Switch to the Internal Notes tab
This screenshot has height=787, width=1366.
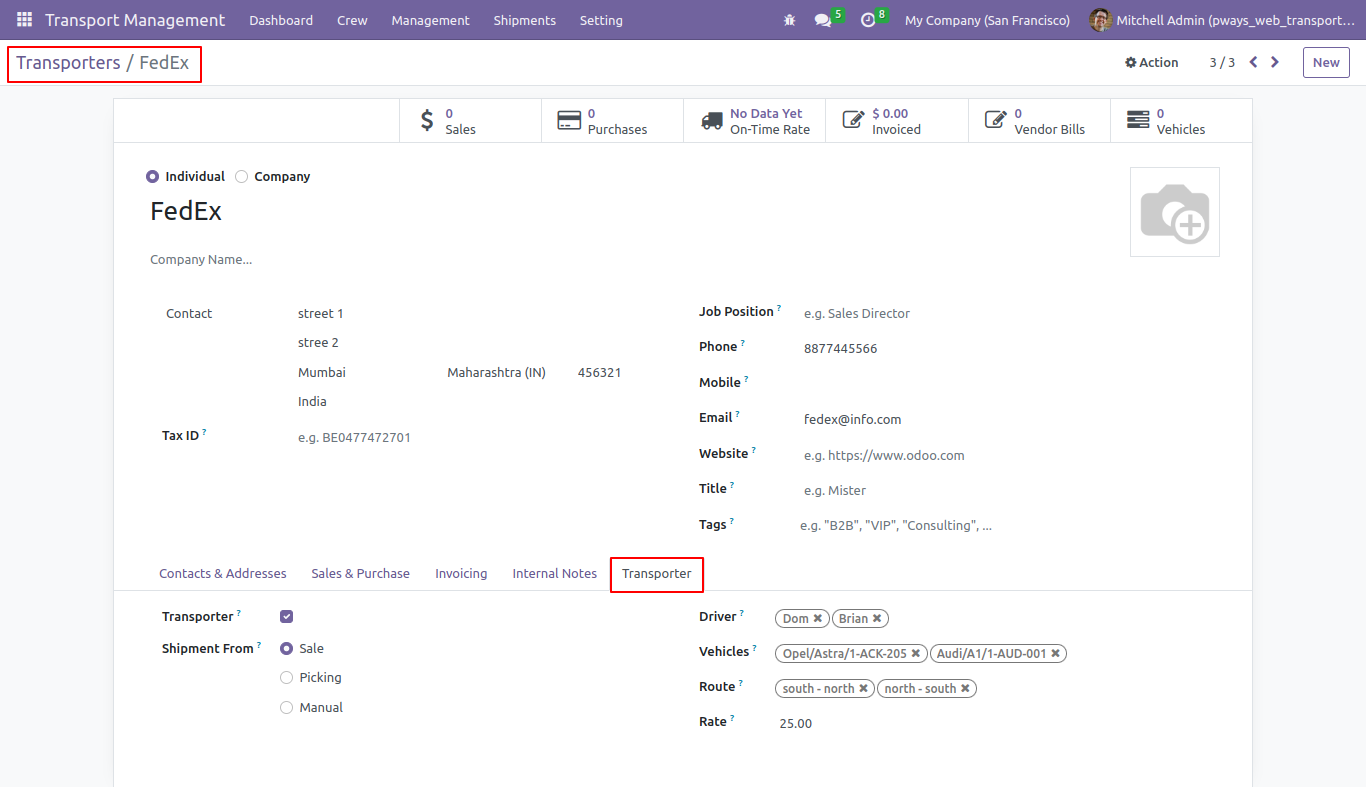coord(554,573)
